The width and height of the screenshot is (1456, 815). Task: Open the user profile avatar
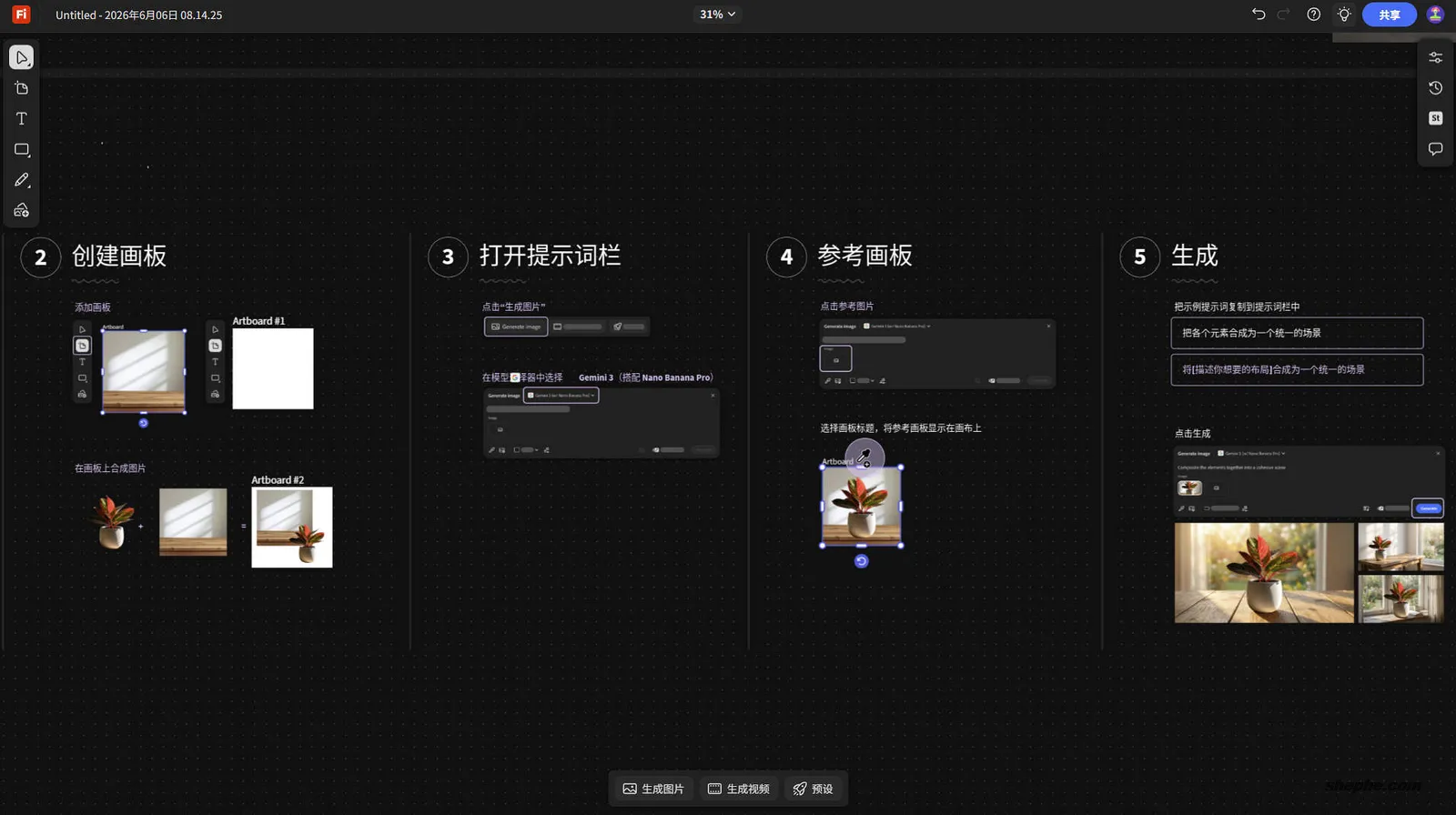pos(1435,14)
